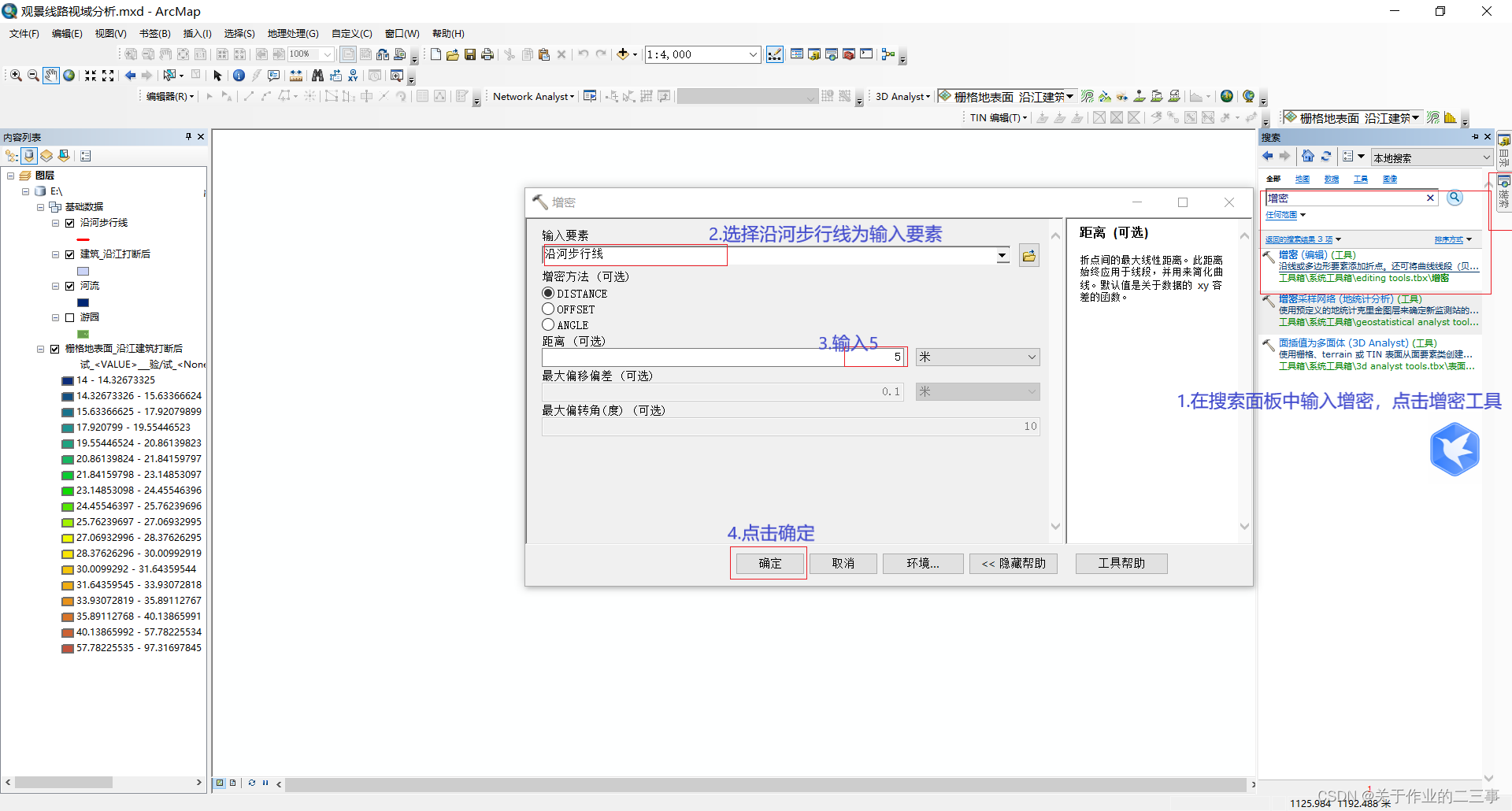Click the 沿河步行线 red line symbol
This screenshot has width=1512, height=811.
tap(83, 239)
